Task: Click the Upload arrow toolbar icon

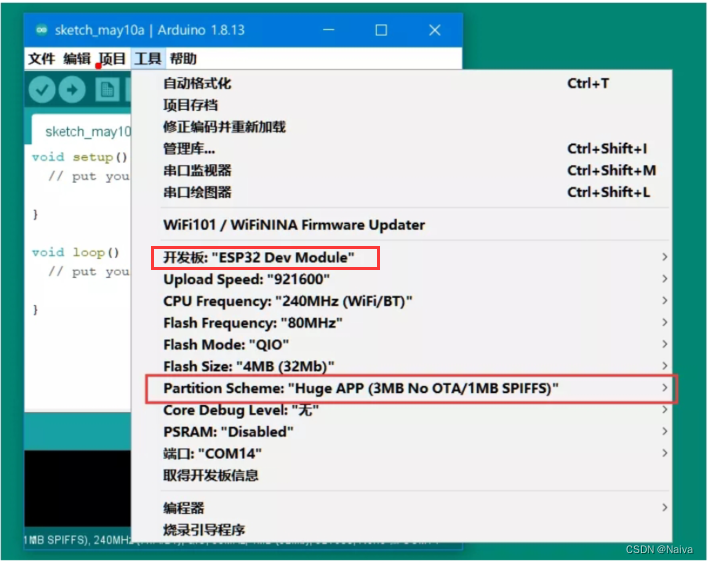Action: [72, 90]
